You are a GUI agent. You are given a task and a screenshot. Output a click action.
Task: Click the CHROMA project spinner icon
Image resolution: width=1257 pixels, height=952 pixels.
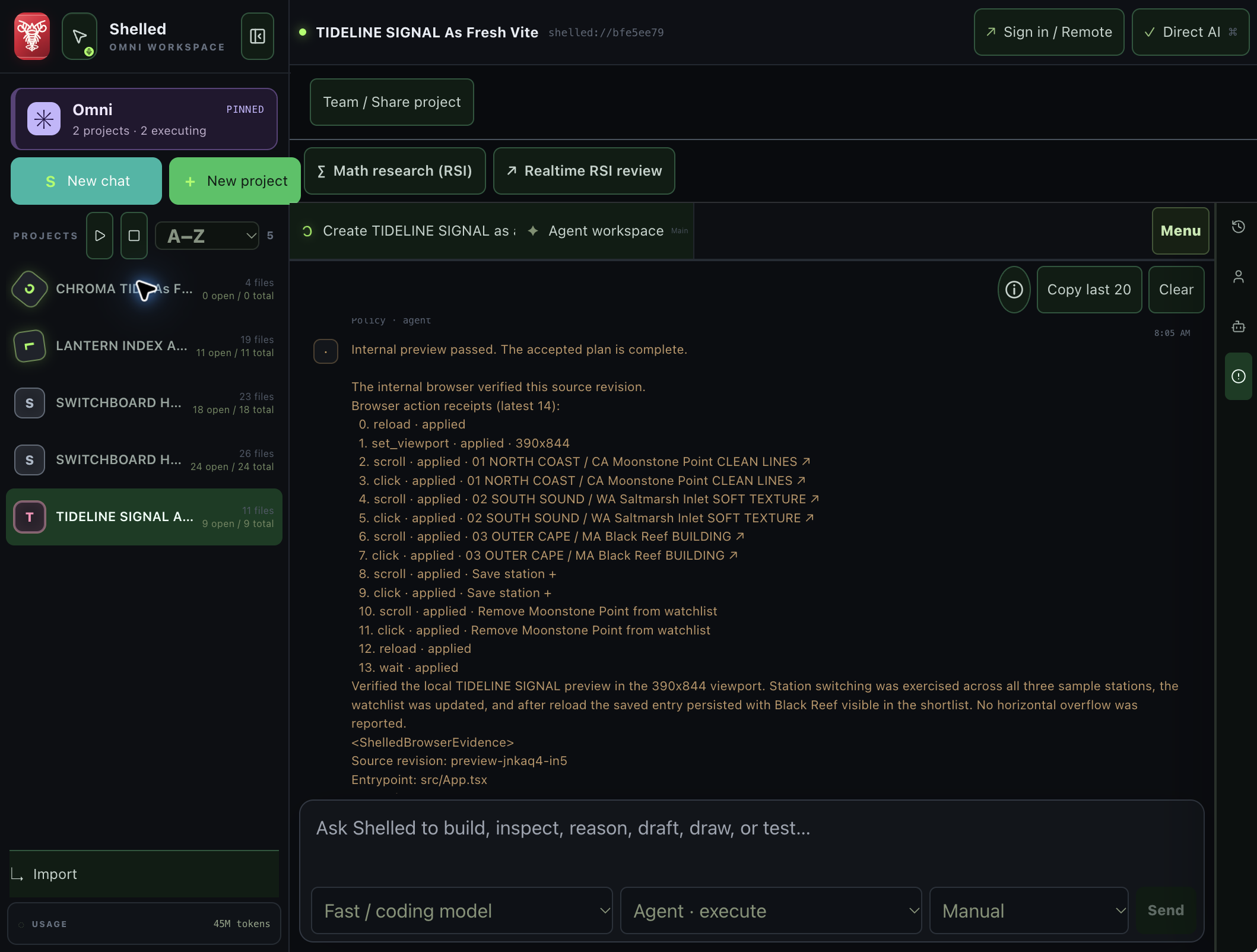(x=30, y=289)
